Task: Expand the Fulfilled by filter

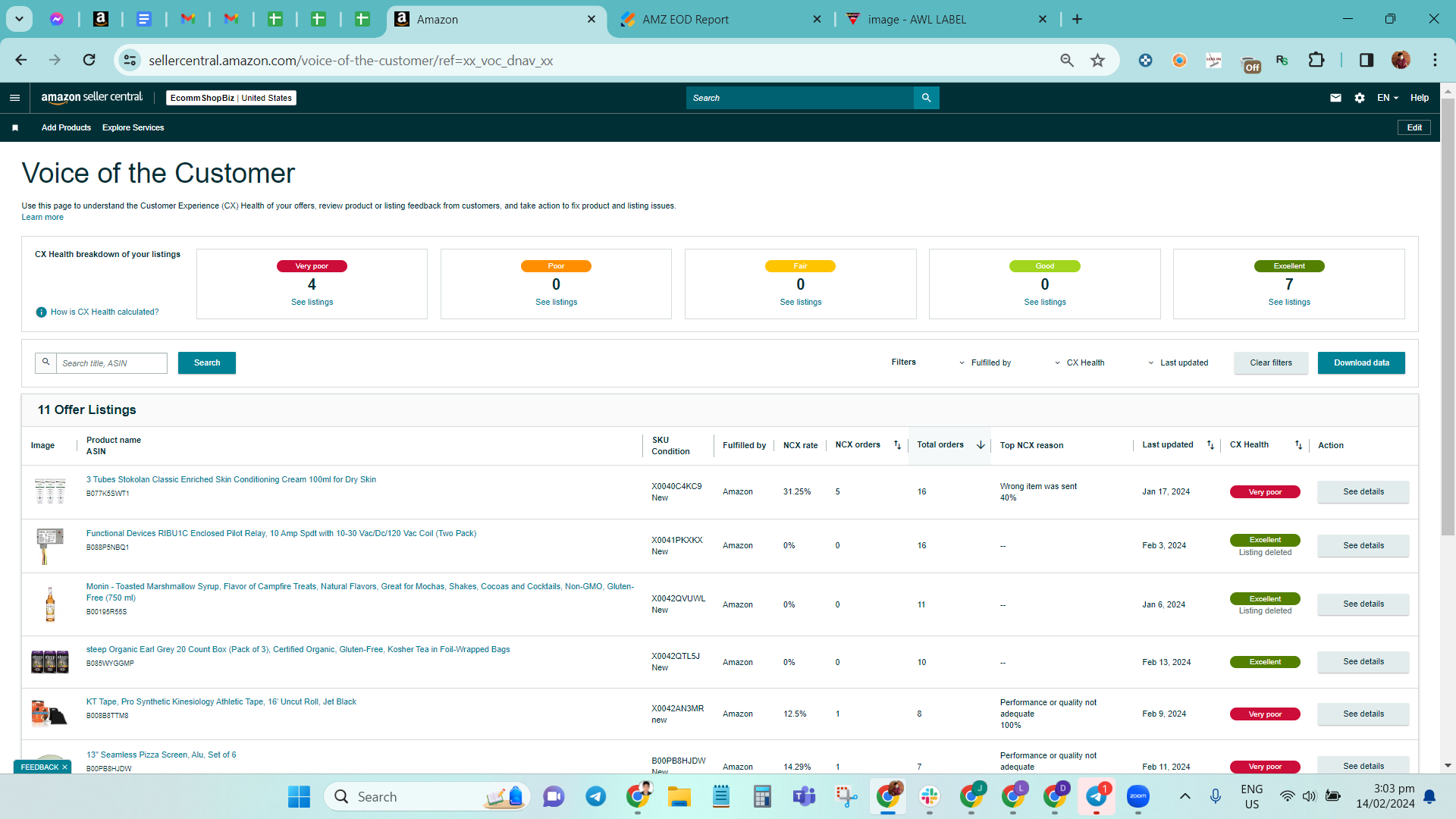Action: [x=984, y=363]
